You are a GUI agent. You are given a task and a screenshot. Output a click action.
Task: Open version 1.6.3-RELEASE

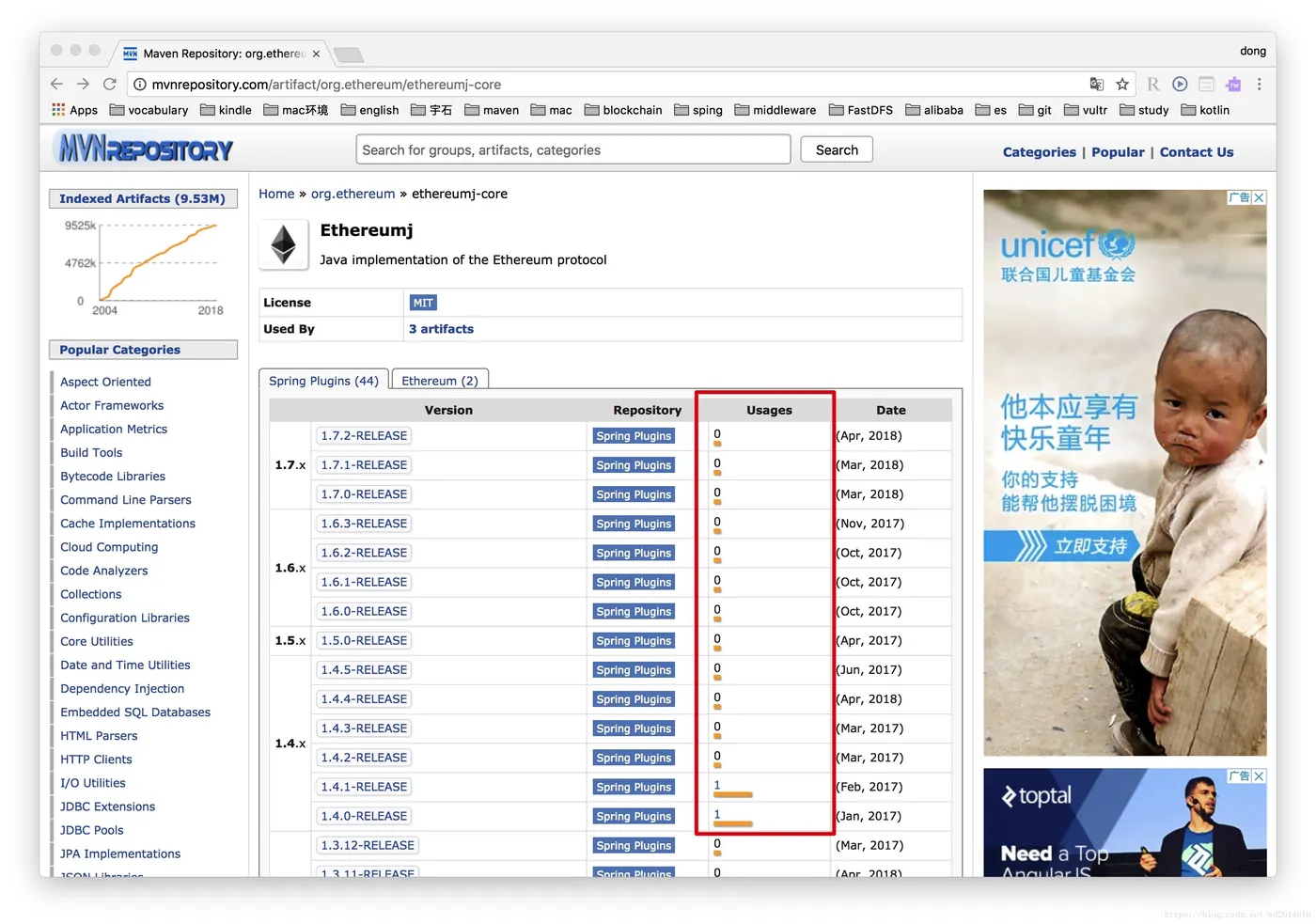pyautogui.click(x=364, y=524)
